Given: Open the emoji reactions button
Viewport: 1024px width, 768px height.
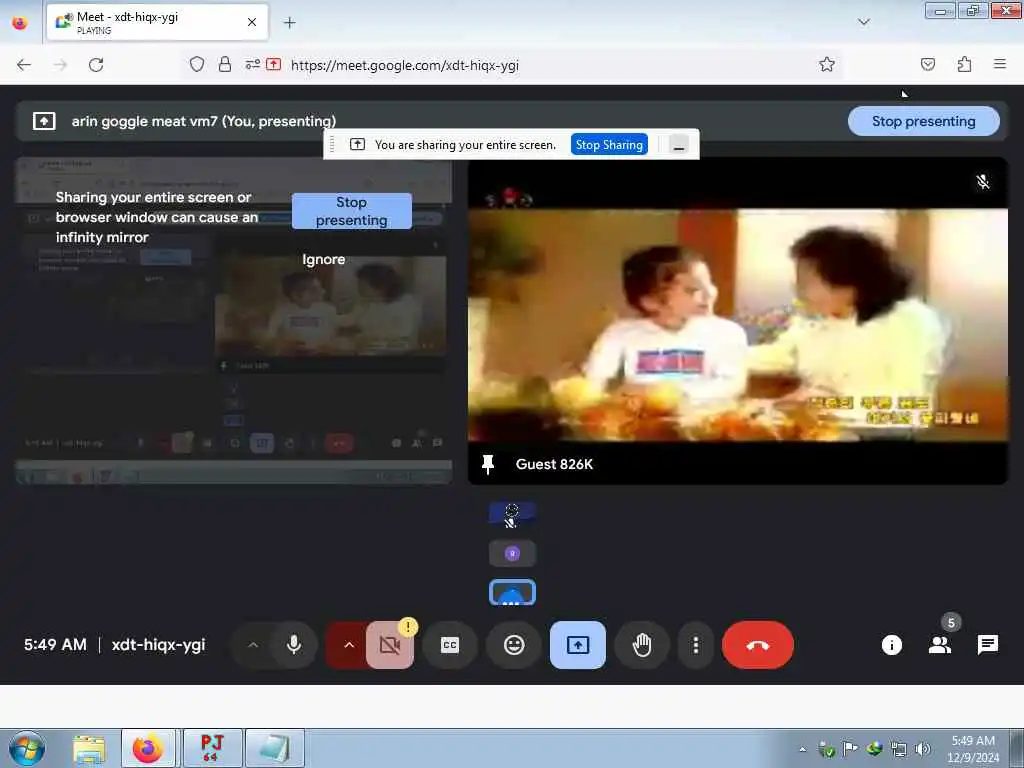Looking at the screenshot, I should [x=515, y=645].
